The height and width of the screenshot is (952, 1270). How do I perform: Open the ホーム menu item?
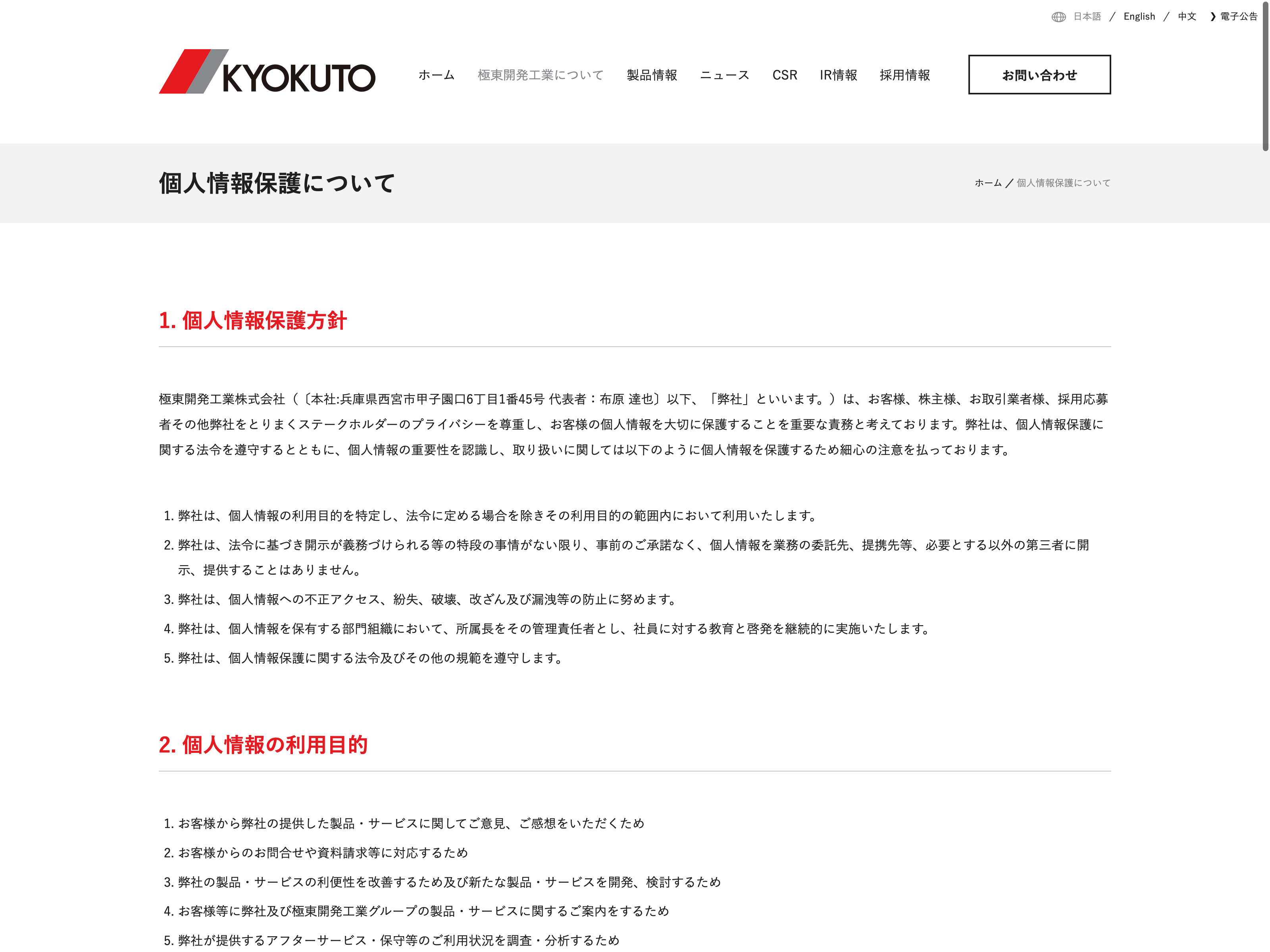pyautogui.click(x=436, y=75)
